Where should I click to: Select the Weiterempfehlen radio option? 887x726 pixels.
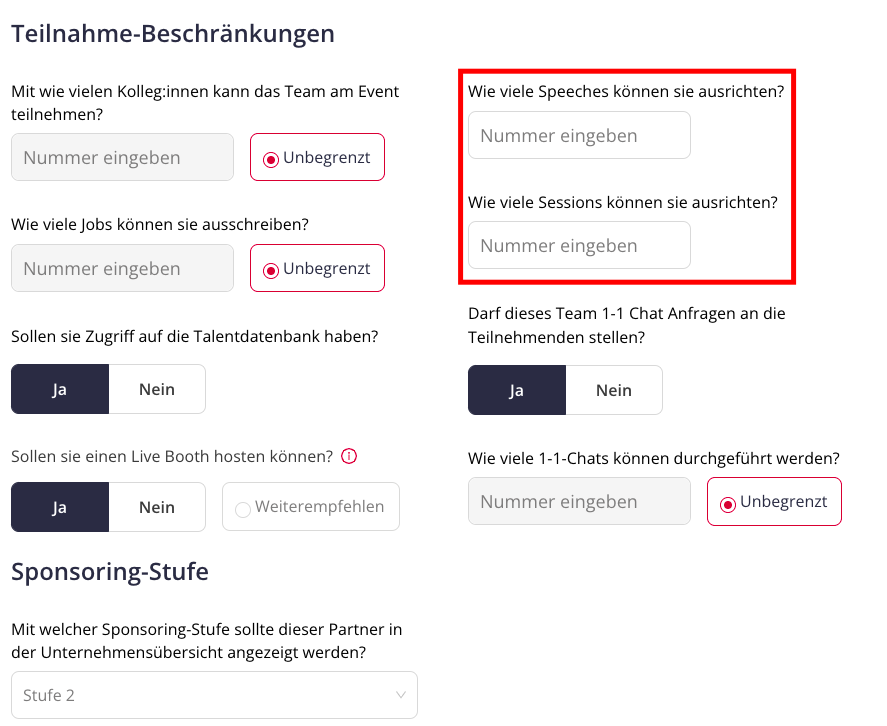pos(311,506)
